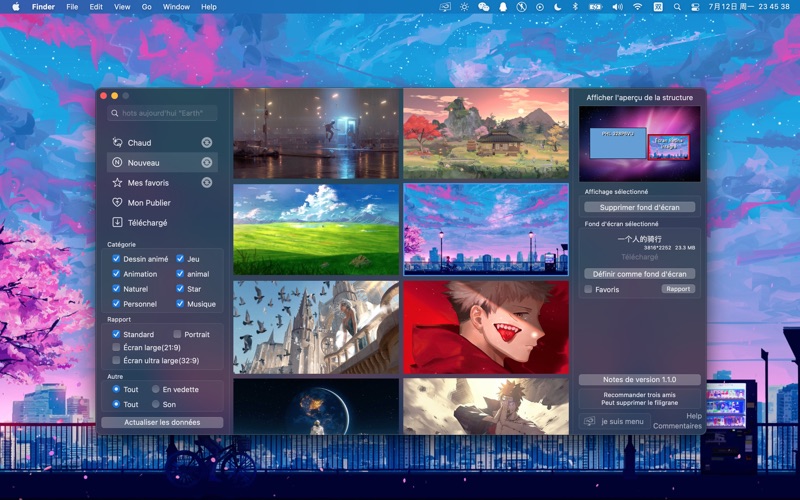This screenshot has height=500, width=800.
Task: Open the Commentaires link
Action: [677, 426]
